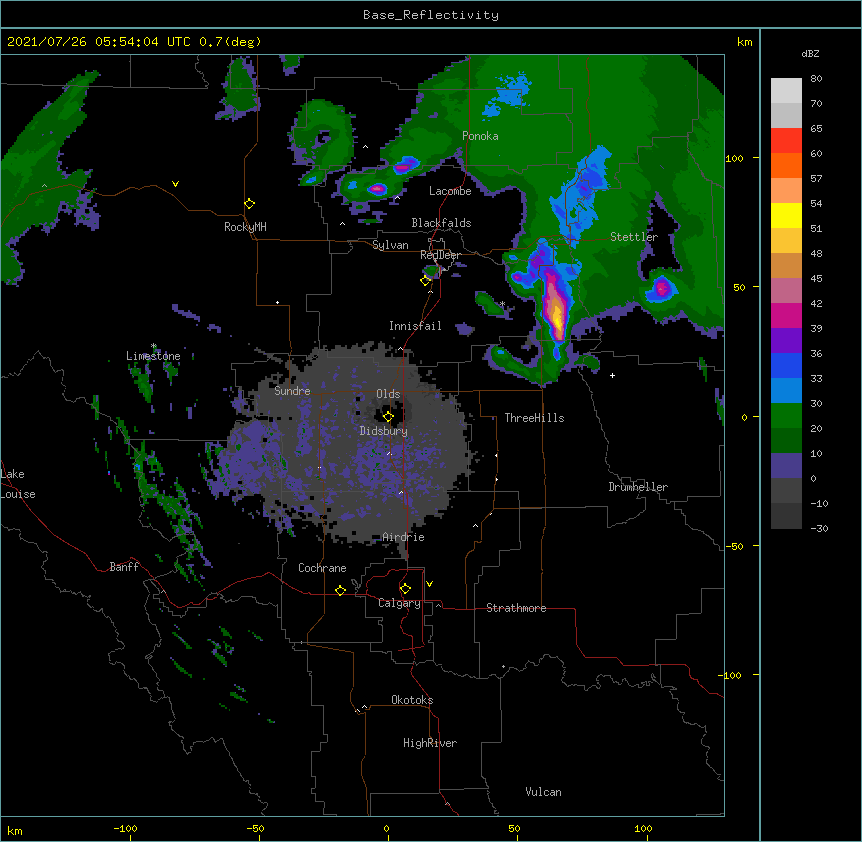This screenshot has height=842, width=862.
Task: Click the Olds town label
Action: click(388, 394)
